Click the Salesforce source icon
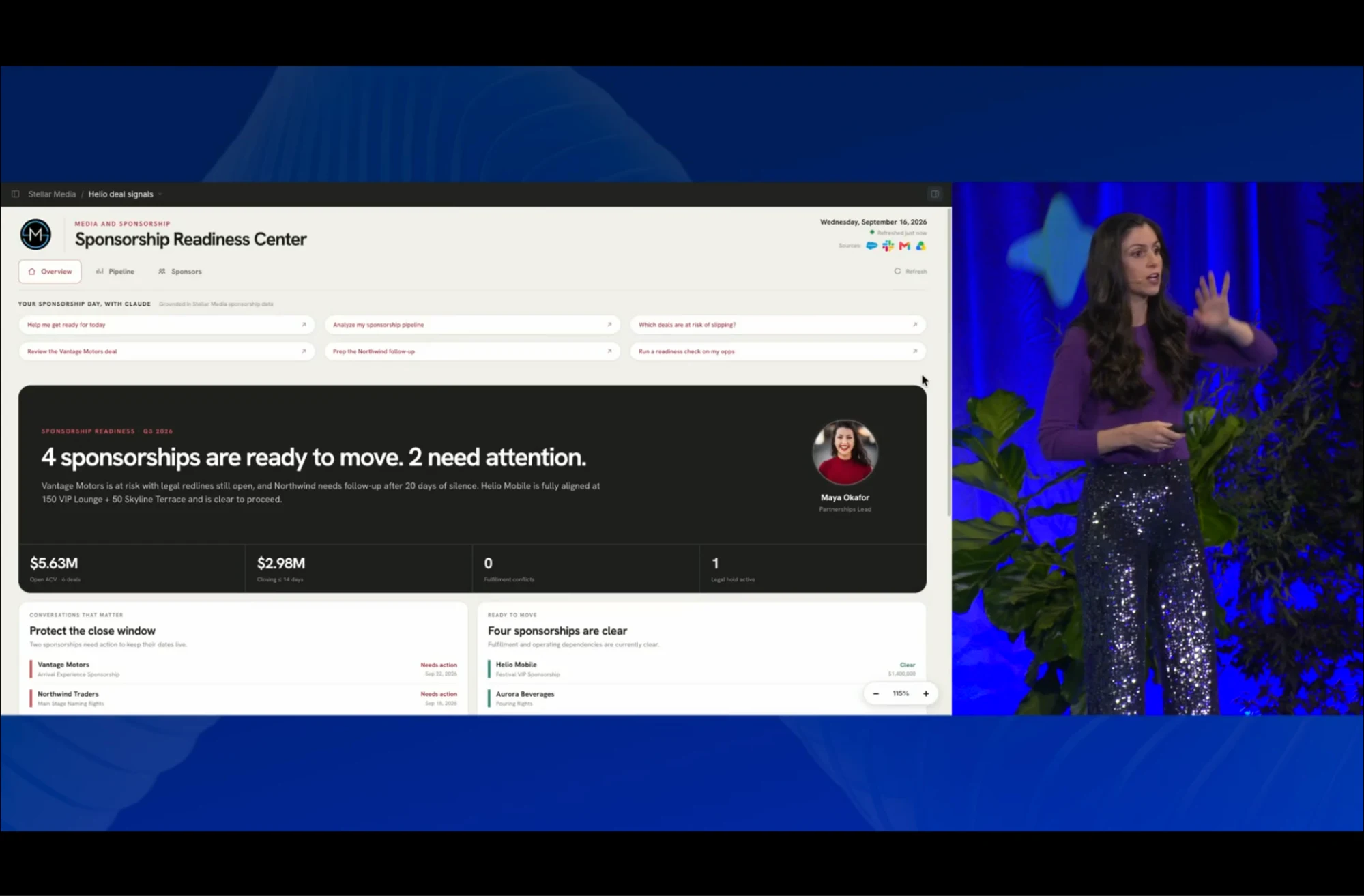This screenshot has height=896, width=1364. [x=871, y=246]
